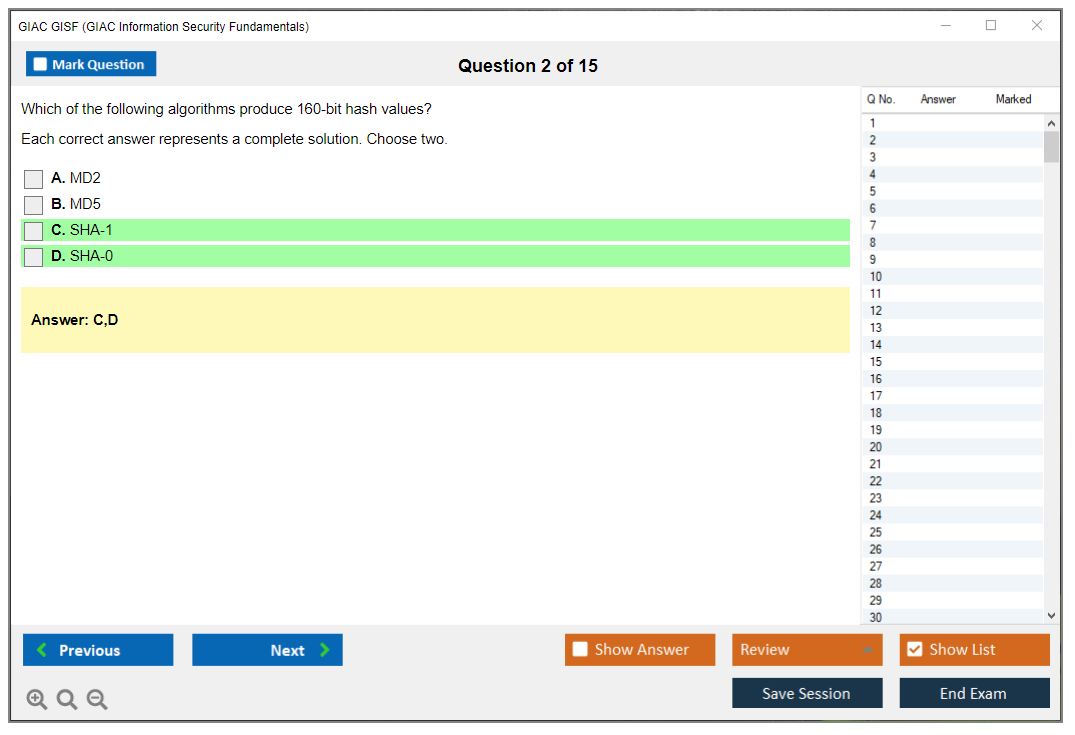Image resolution: width=1075 pixels, height=735 pixels.
Task: Check answer option B MD5
Action: pyautogui.click(x=32, y=205)
